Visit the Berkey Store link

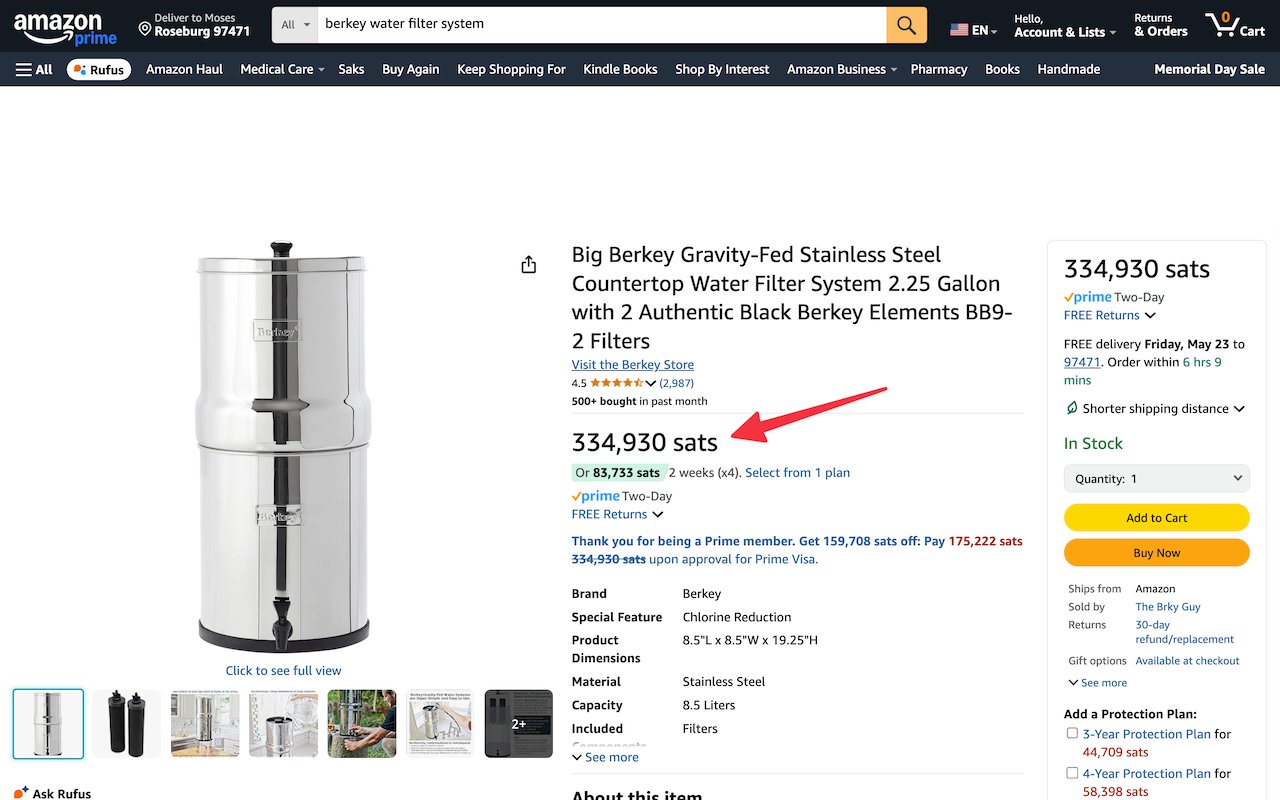[x=632, y=365]
